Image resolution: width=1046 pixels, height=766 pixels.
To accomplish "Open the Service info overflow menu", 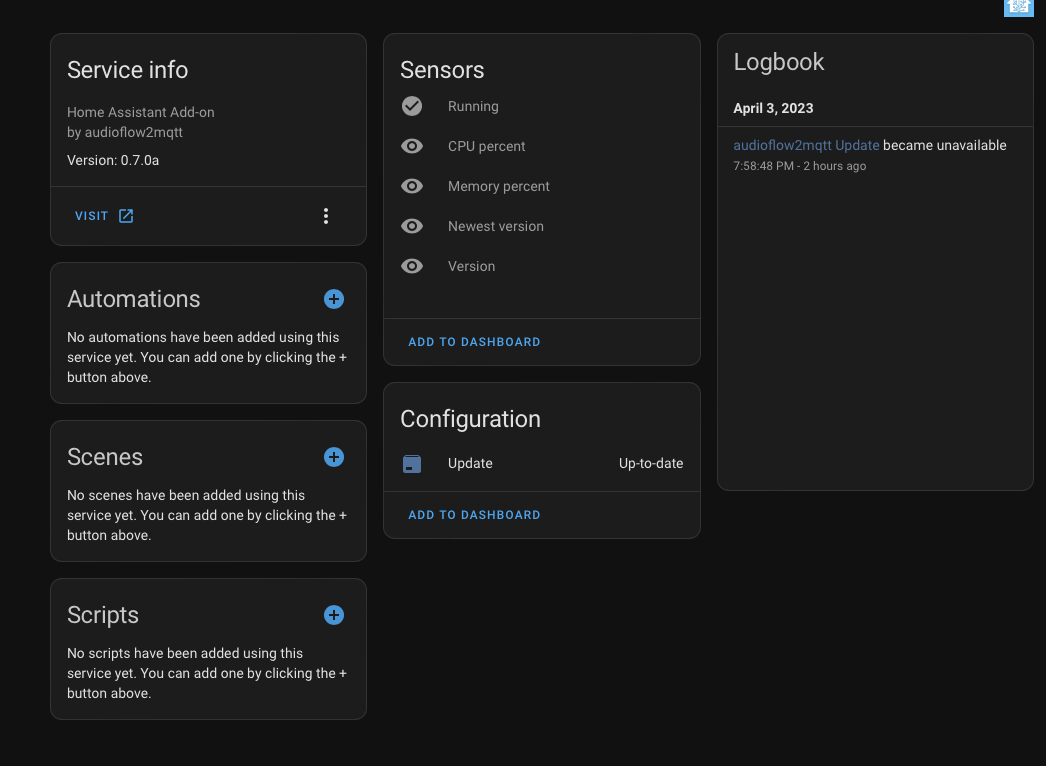I will (x=325, y=215).
